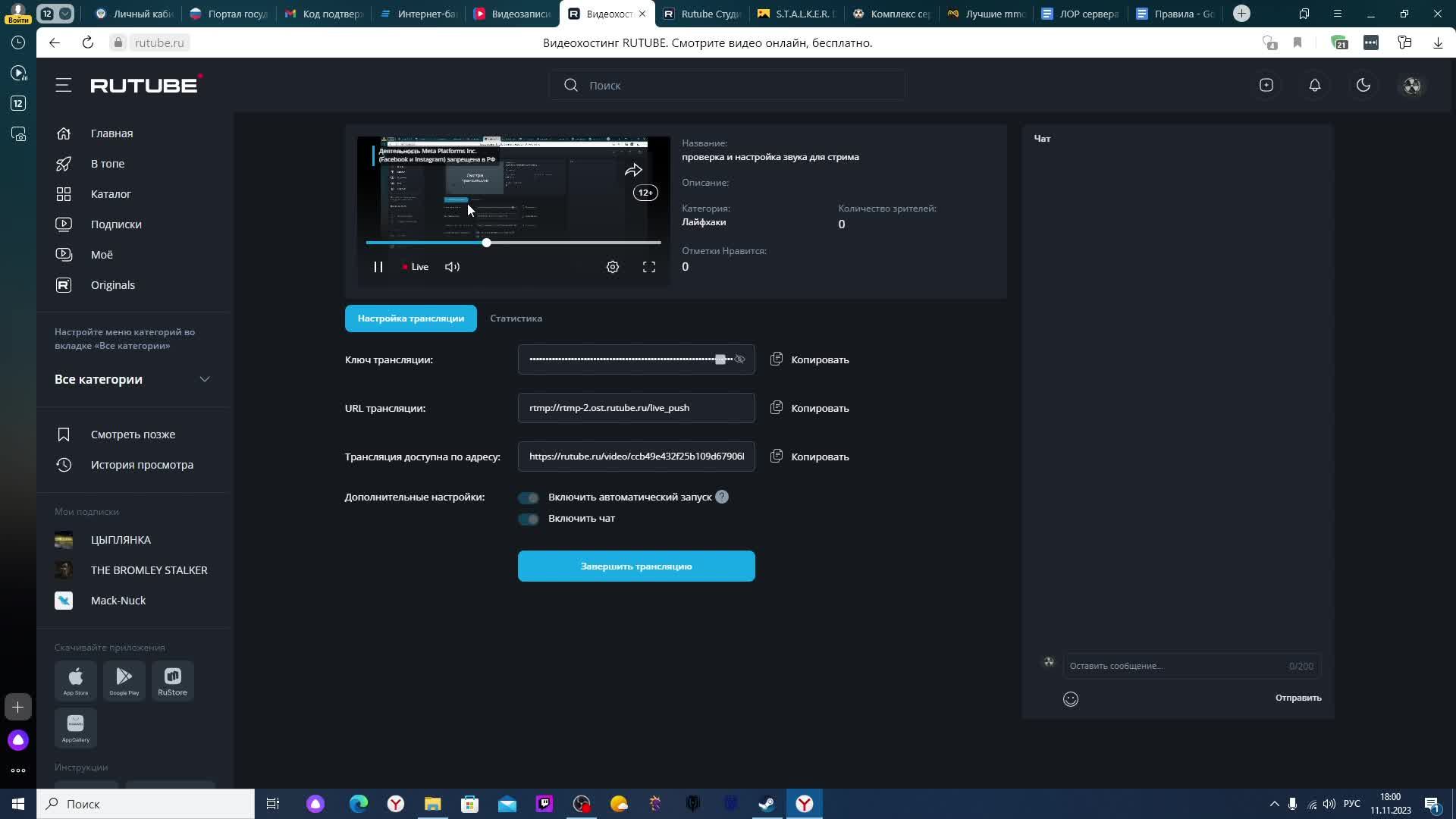The height and width of the screenshot is (819, 1456).
Task: Focus the Поиск search box
Action: click(727, 85)
